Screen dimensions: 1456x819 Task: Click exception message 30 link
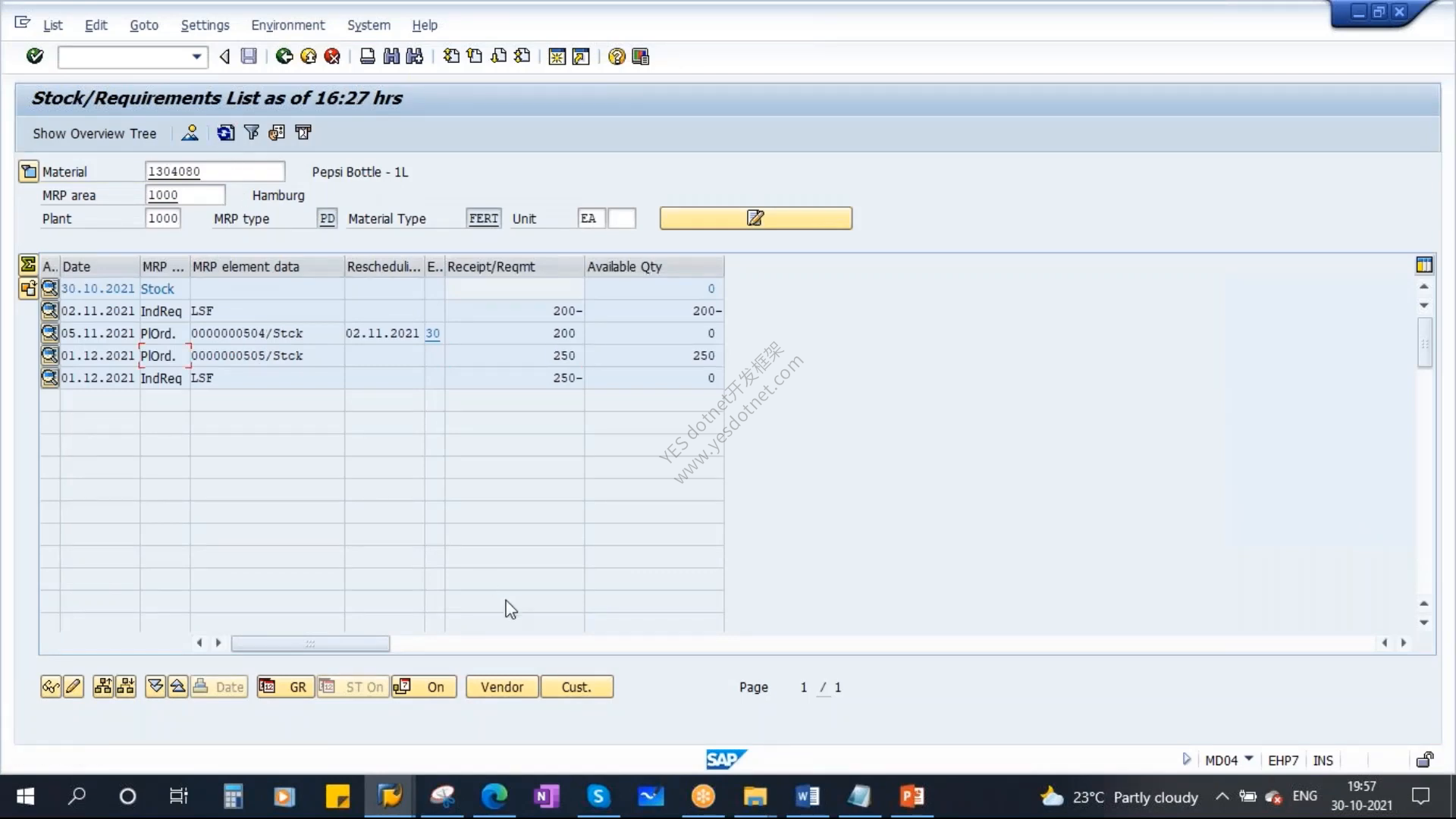(432, 333)
